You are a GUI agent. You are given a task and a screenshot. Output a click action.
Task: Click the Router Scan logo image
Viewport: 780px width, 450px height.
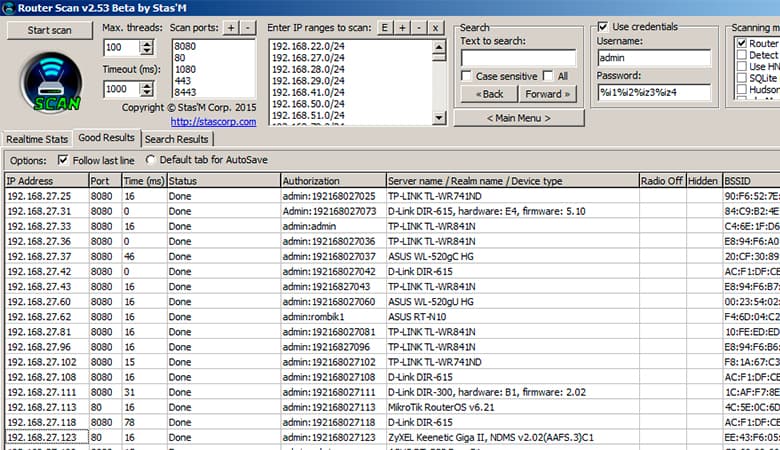coord(51,83)
